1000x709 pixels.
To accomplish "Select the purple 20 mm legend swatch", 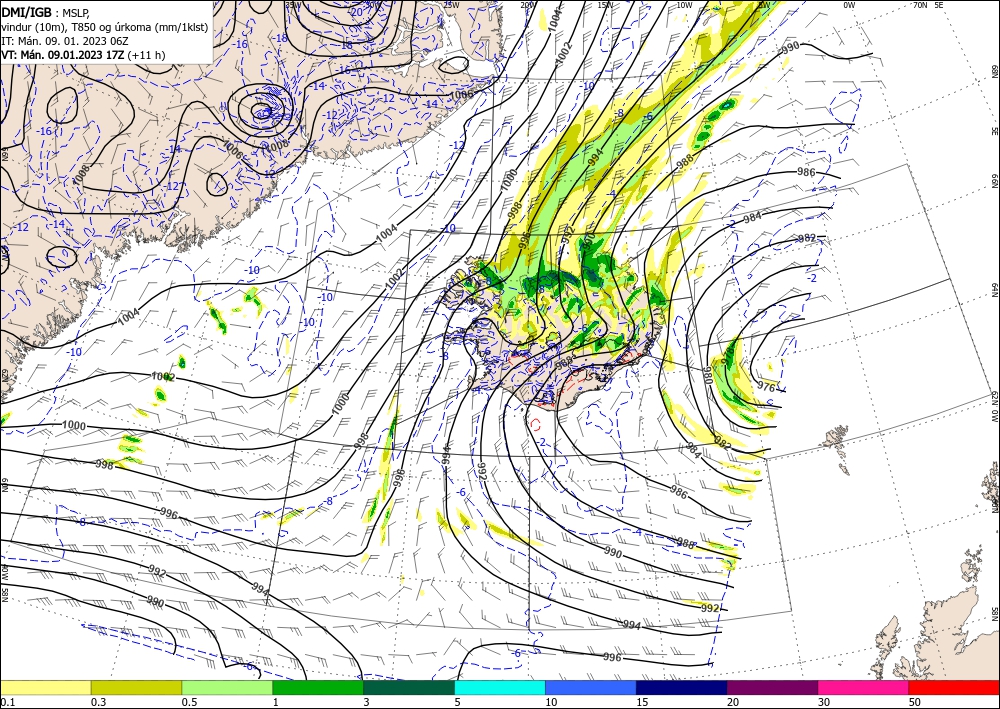I will pyautogui.click(x=772, y=687).
